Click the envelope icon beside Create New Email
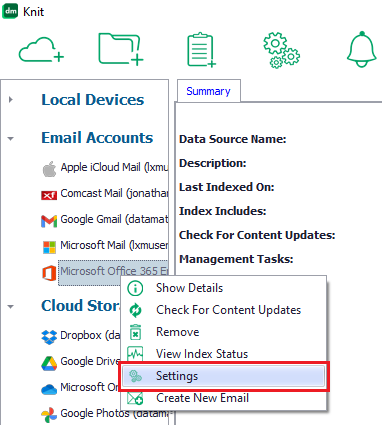Viewport: 382px width, 425px height. tap(135, 398)
